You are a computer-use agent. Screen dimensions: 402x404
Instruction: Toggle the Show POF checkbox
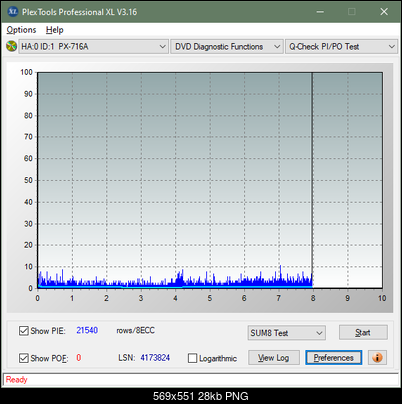coord(24,358)
